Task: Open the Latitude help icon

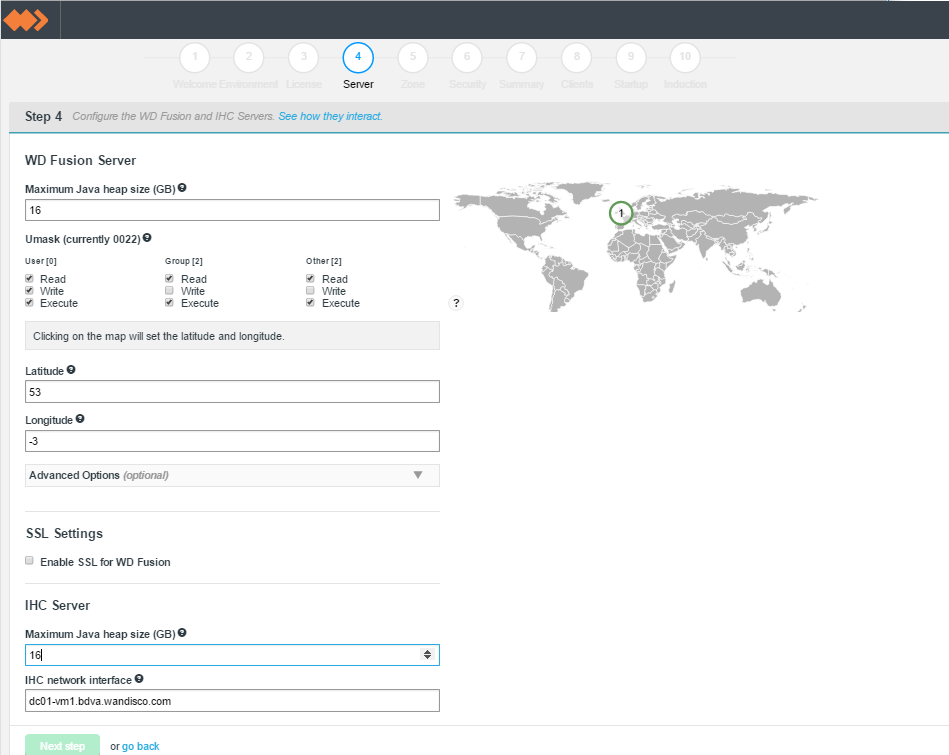Action: pos(71,370)
